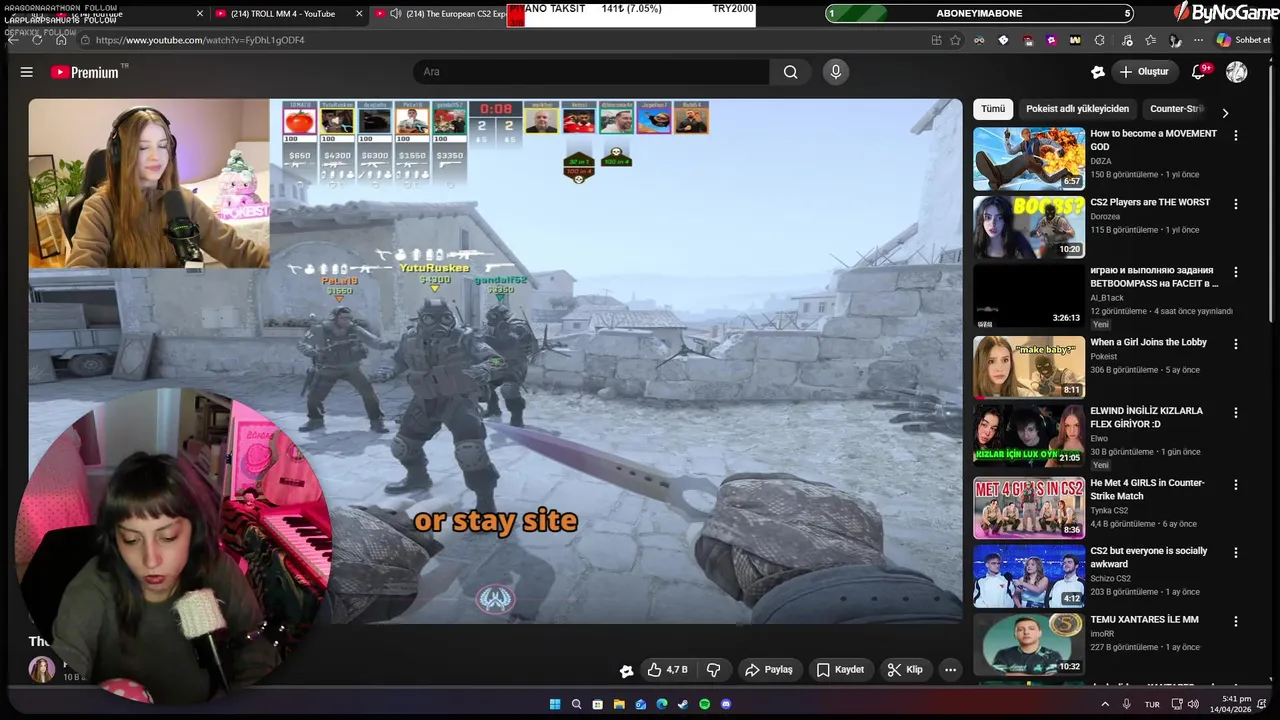The height and width of the screenshot is (720, 1280).
Task: Click the Ara search input field
Action: [590, 72]
